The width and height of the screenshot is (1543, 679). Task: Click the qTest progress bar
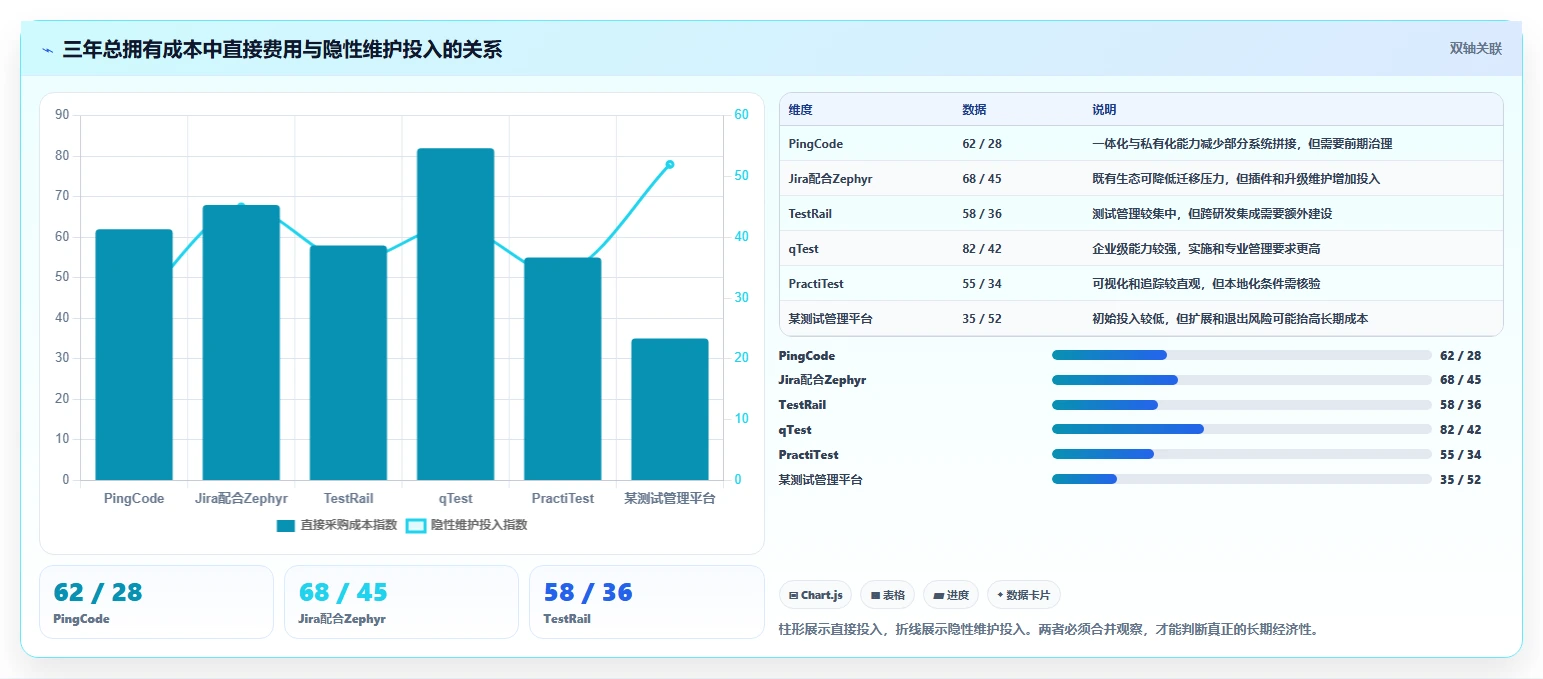pos(1241,429)
